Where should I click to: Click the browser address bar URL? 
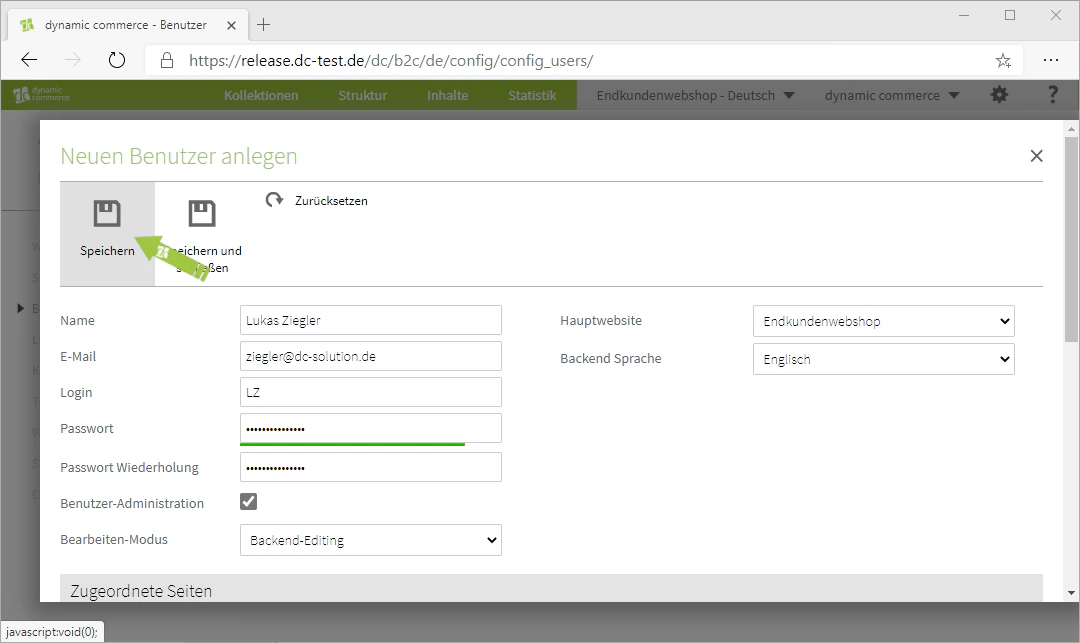[x=391, y=61]
